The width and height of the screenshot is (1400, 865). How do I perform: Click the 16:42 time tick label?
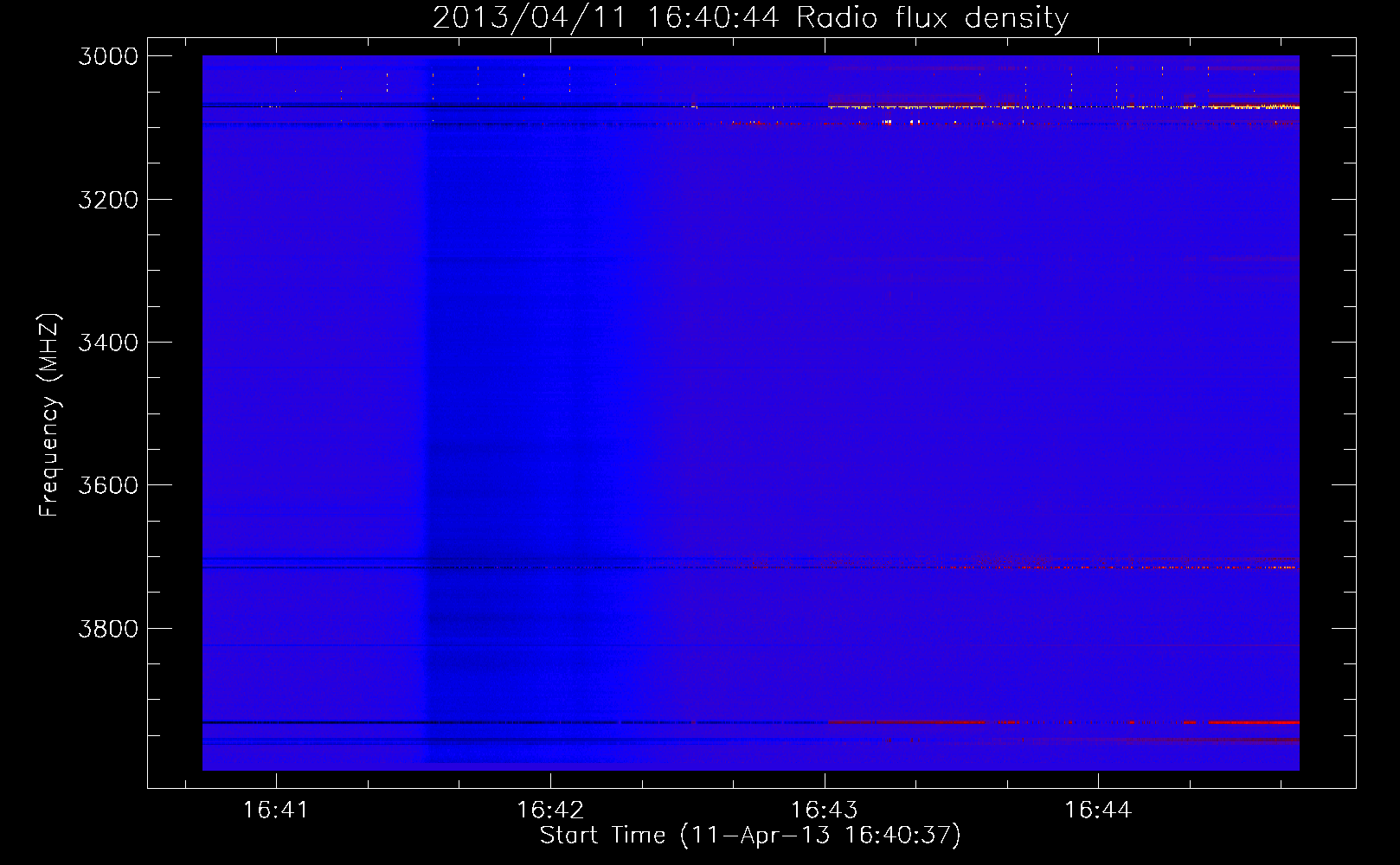(x=550, y=811)
